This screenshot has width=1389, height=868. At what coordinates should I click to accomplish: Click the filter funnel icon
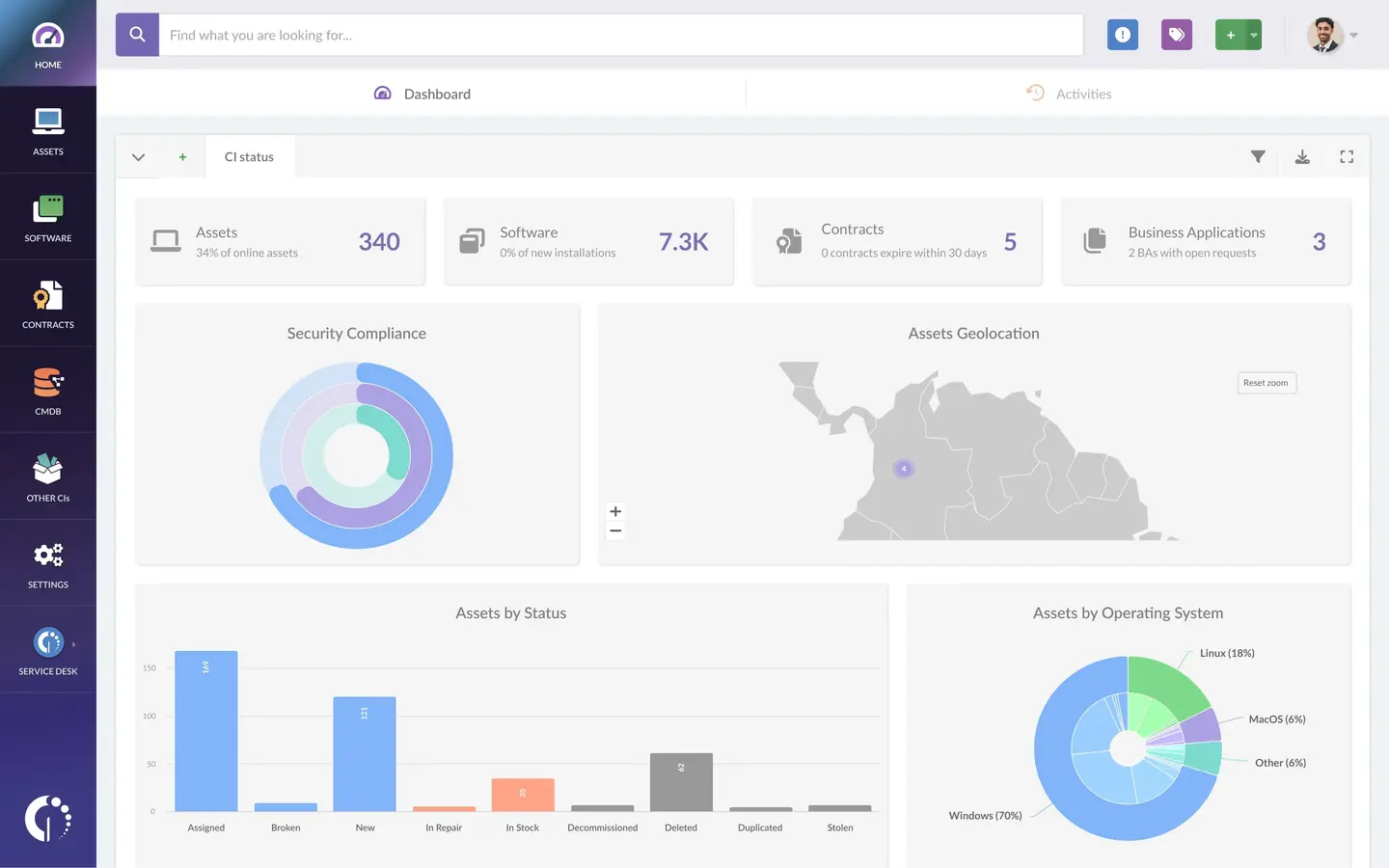(1258, 157)
